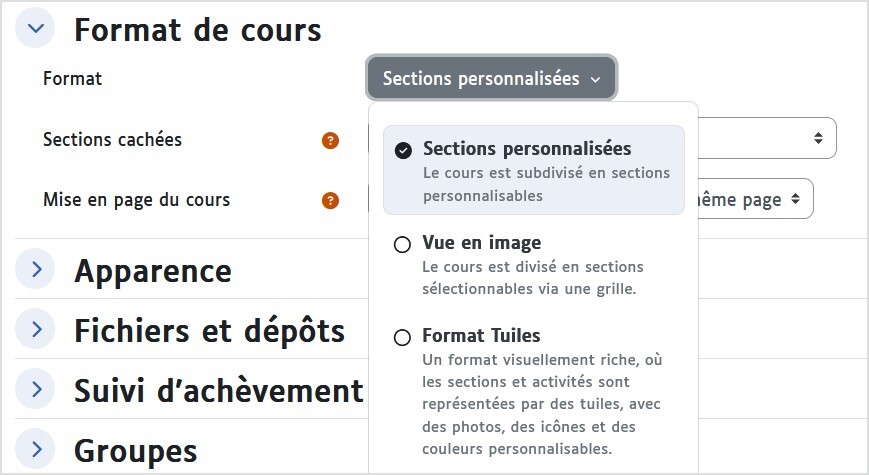Click the Groupes heading
This screenshot has width=869, height=475.
136,451
